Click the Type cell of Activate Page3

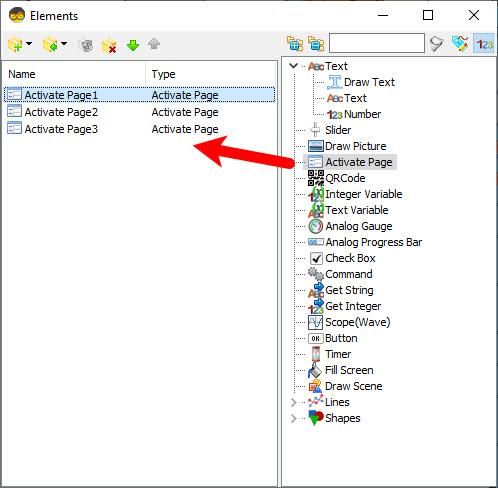tap(185, 129)
